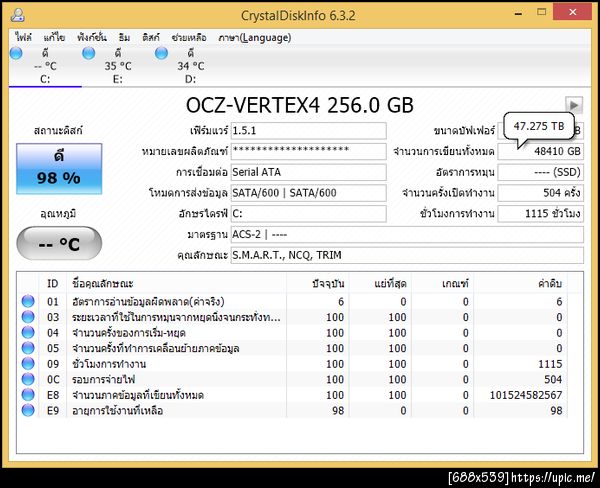Open the ฟังก์ชั่น menu
This screenshot has width=600, height=488.
pyautogui.click(x=91, y=38)
